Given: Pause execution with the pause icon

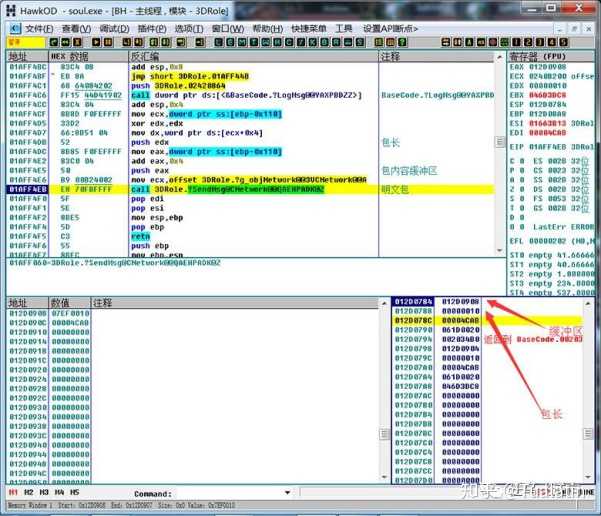Looking at the screenshot, I should click(x=108, y=42).
